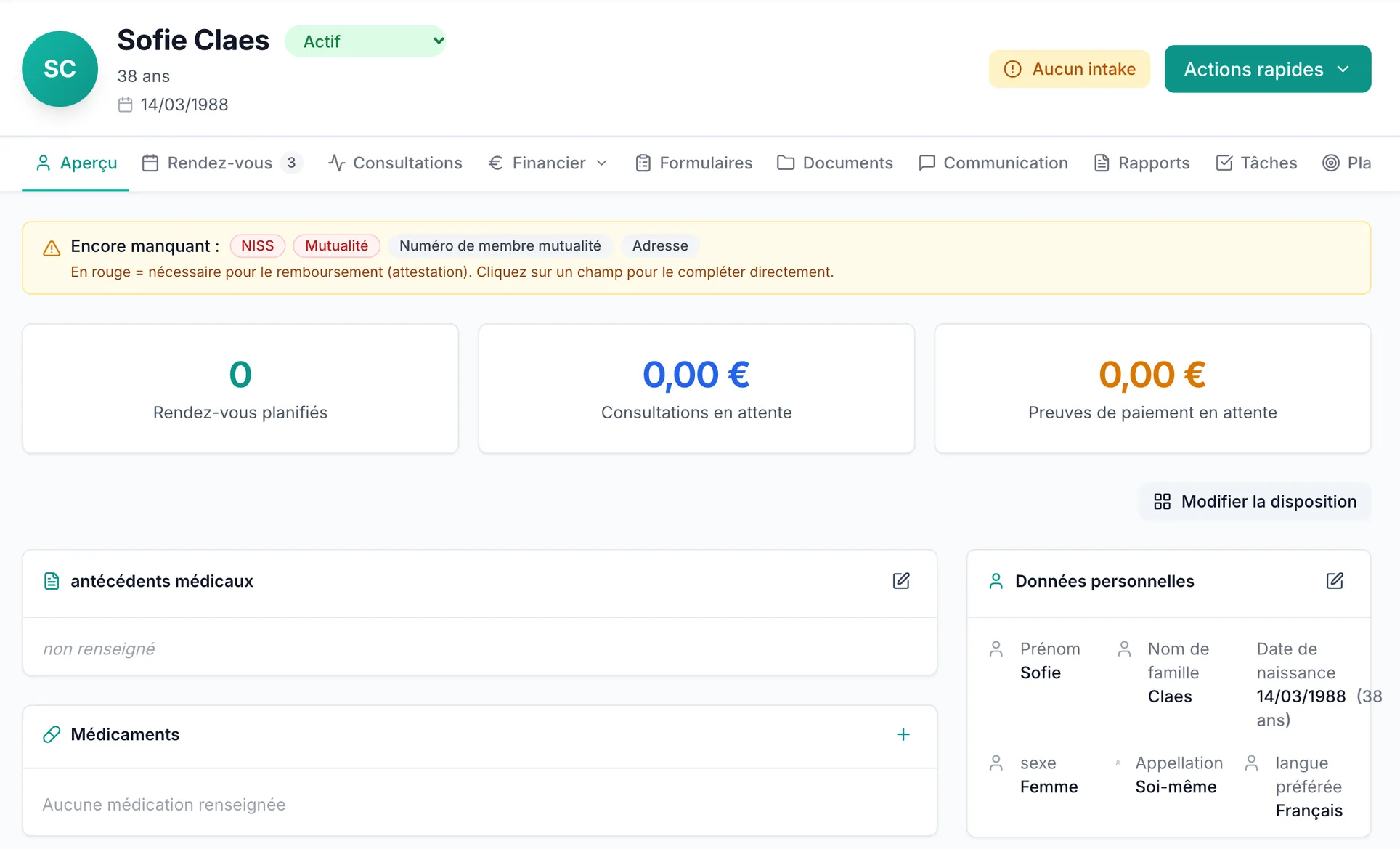Screen dimensions: 1400x849
Task: Click the Prénom value Sofie
Action: tap(1040, 673)
